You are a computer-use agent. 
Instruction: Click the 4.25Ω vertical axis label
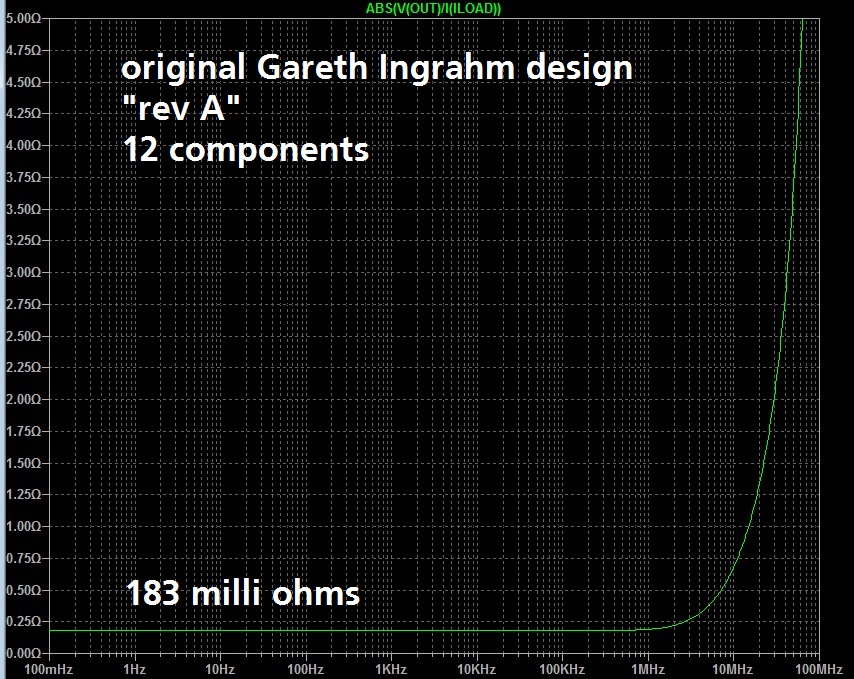coord(23,114)
